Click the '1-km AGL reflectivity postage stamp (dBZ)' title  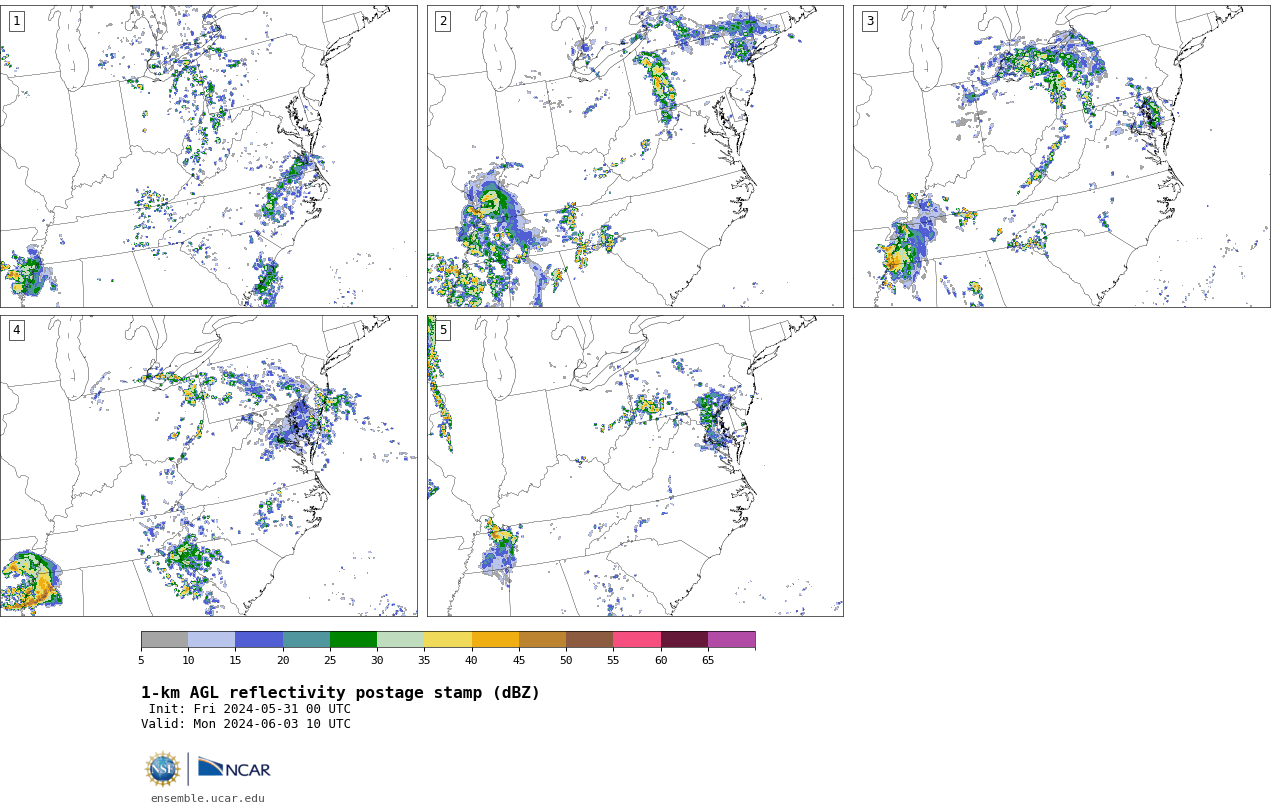click(x=340, y=693)
